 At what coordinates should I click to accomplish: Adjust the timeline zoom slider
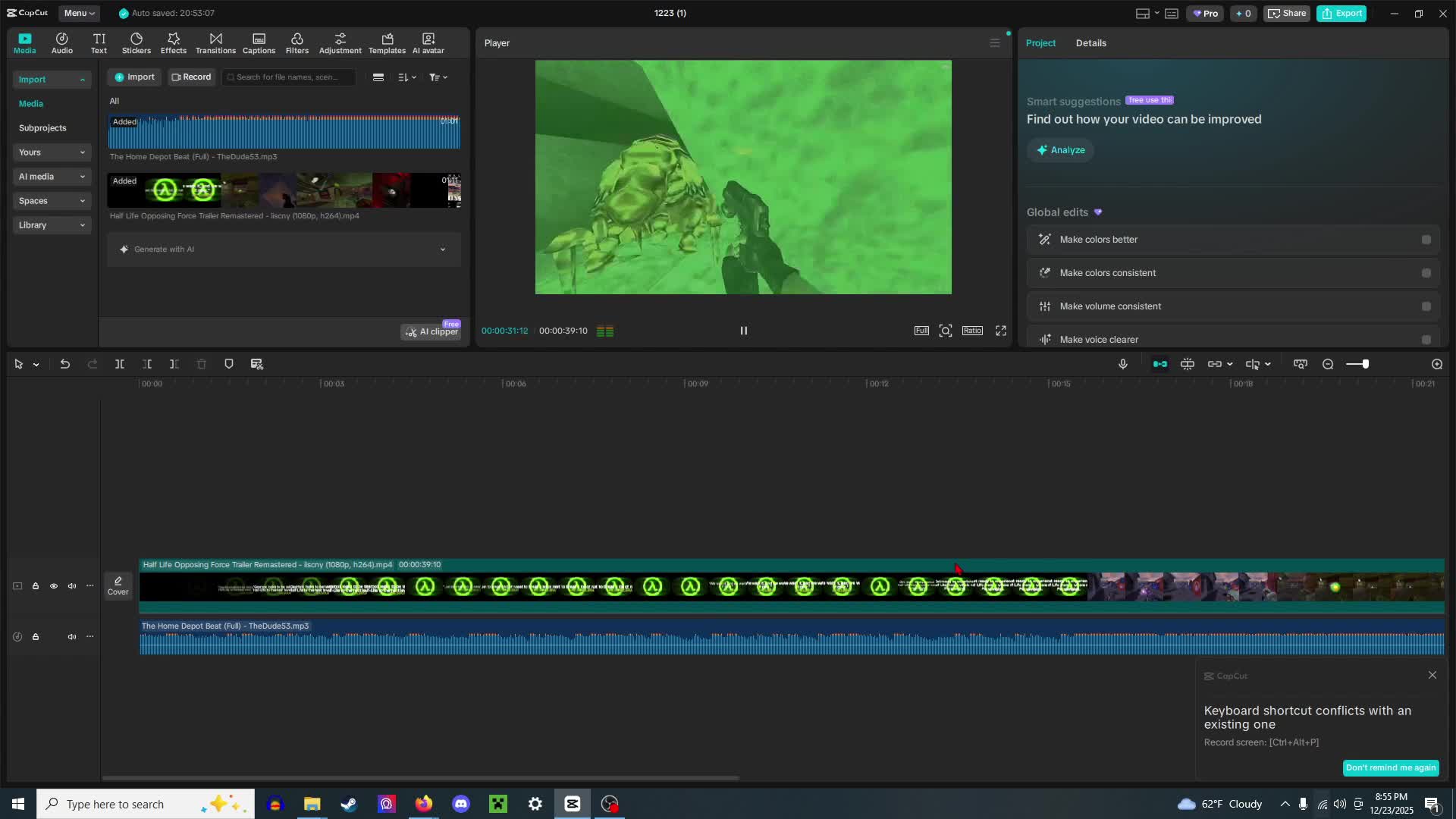point(1365,365)
